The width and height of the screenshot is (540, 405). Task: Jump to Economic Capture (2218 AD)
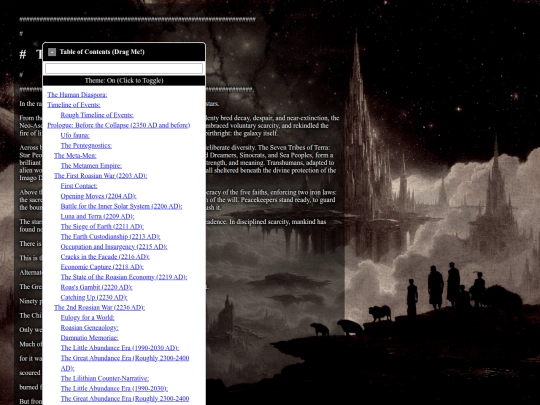tap(102, 267)
